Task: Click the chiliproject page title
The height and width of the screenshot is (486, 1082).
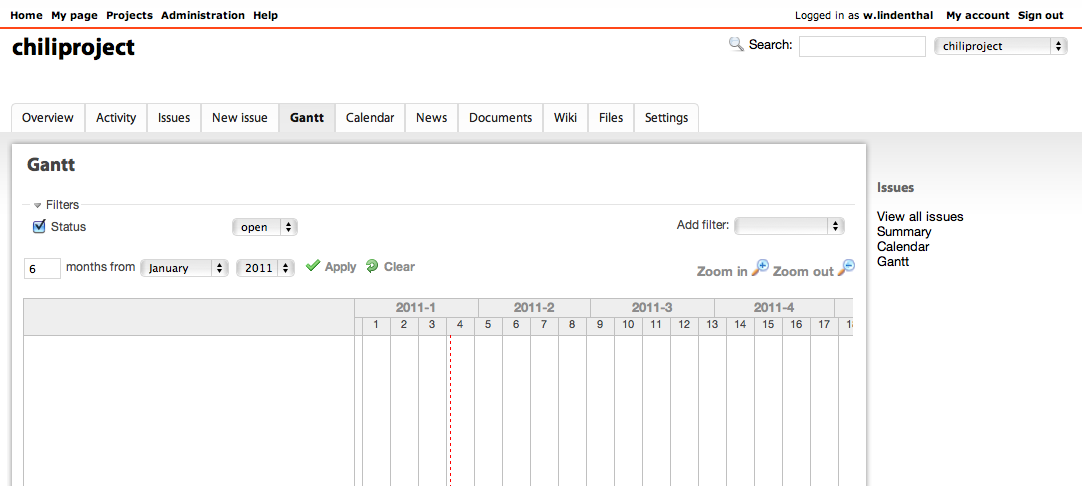Action: [x=73, y=48]
